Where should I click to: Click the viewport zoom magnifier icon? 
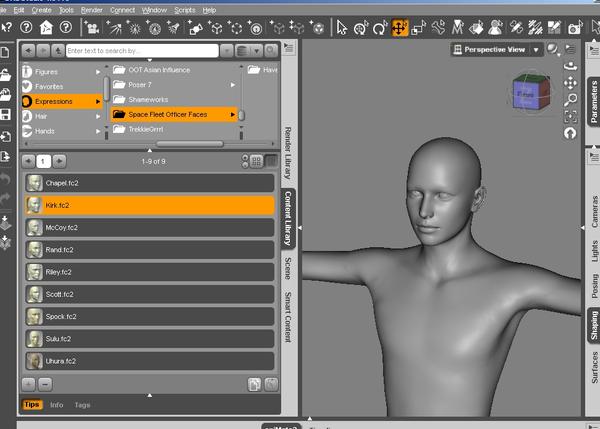tap(570, 100)
